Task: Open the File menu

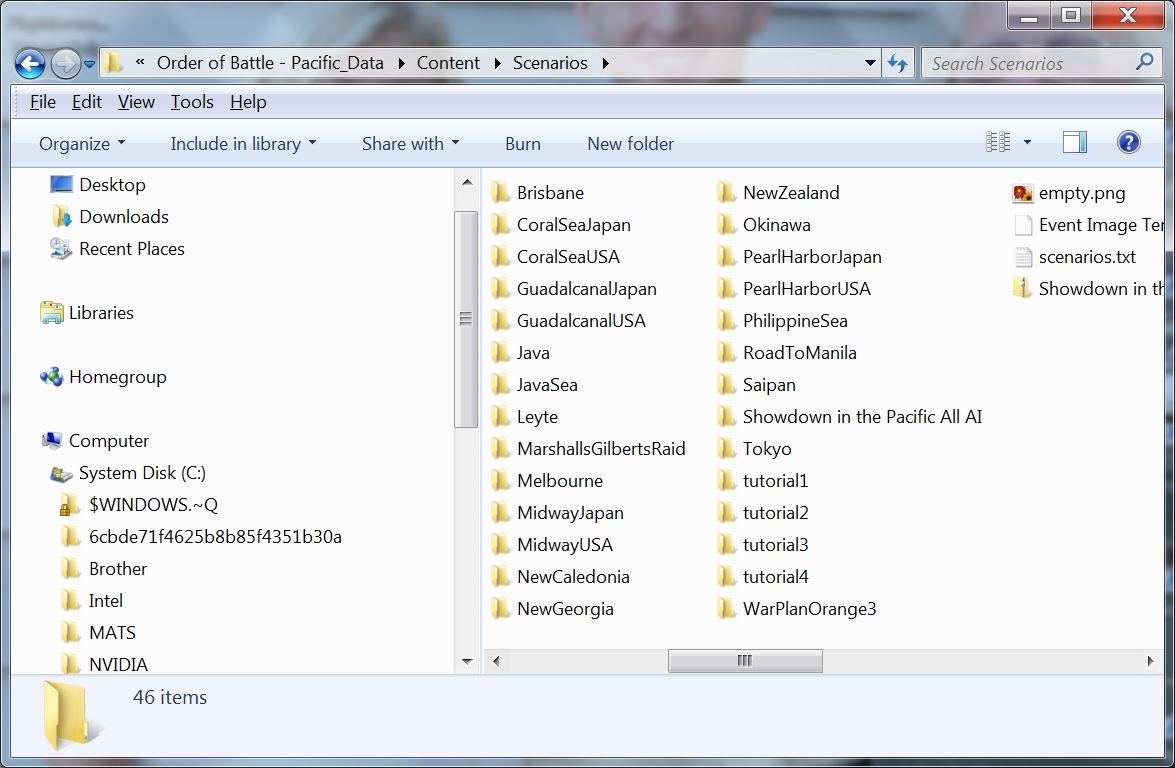Action: point(43,102)
